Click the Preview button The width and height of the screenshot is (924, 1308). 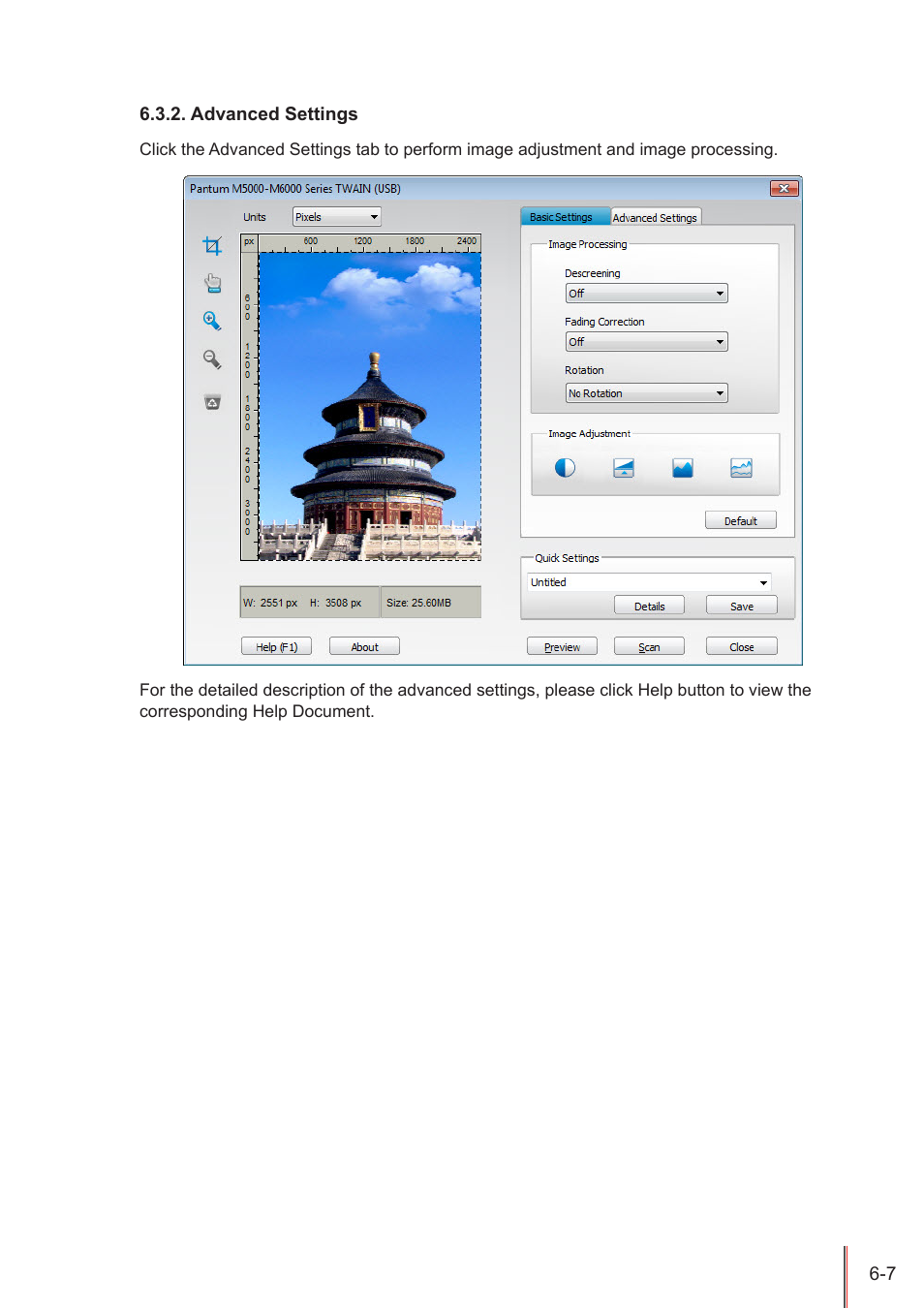coord(562,646)
